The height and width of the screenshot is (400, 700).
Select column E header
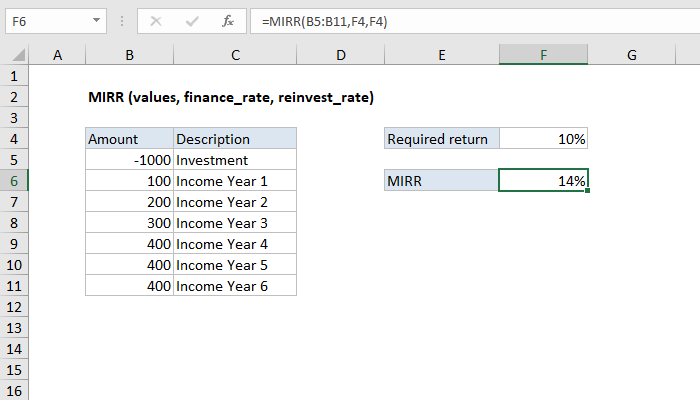(442, 55)
